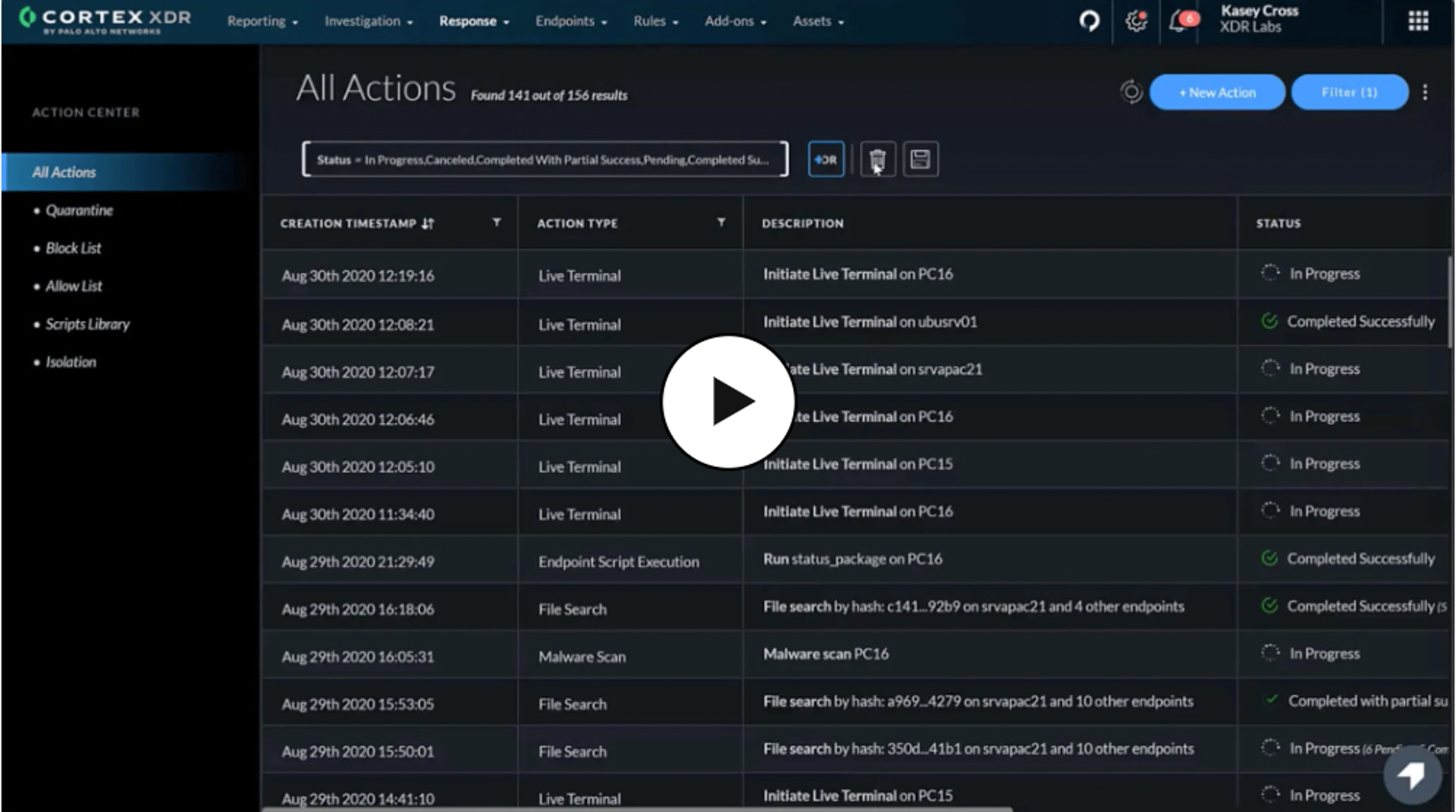This screenshot has height=812, width=1456.
Task: Add an OR filter condition
Action: point(826,159)
